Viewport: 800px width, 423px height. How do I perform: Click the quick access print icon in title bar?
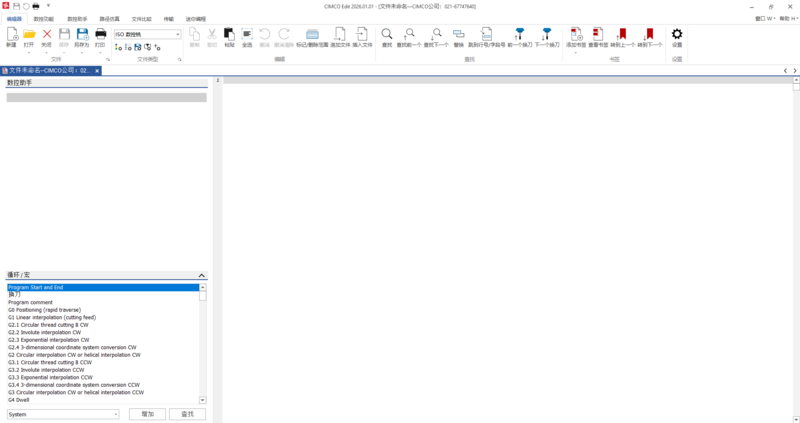click(36, 6)
